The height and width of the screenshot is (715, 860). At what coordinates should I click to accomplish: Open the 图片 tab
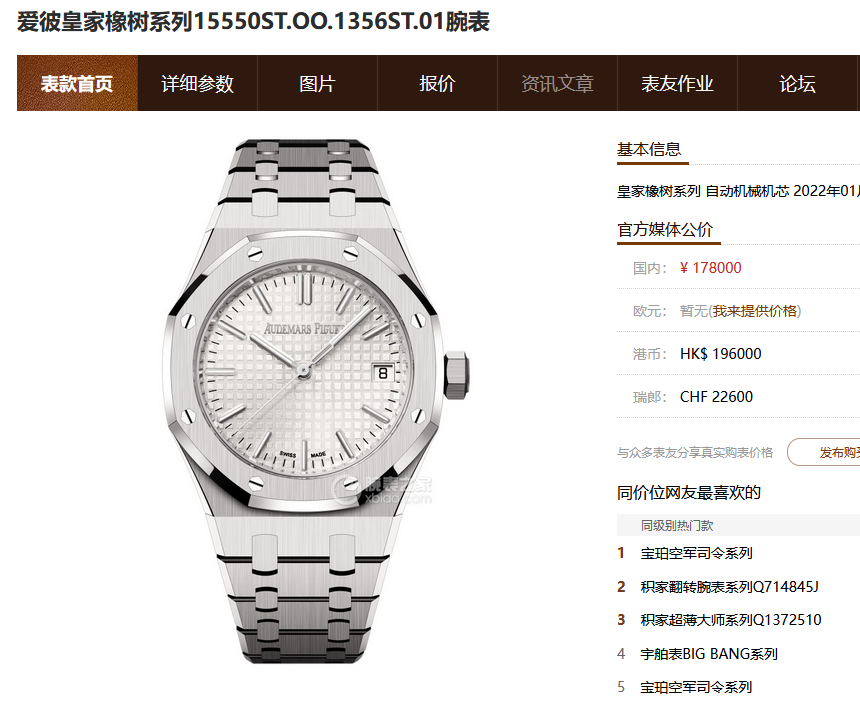click(317, 83)
